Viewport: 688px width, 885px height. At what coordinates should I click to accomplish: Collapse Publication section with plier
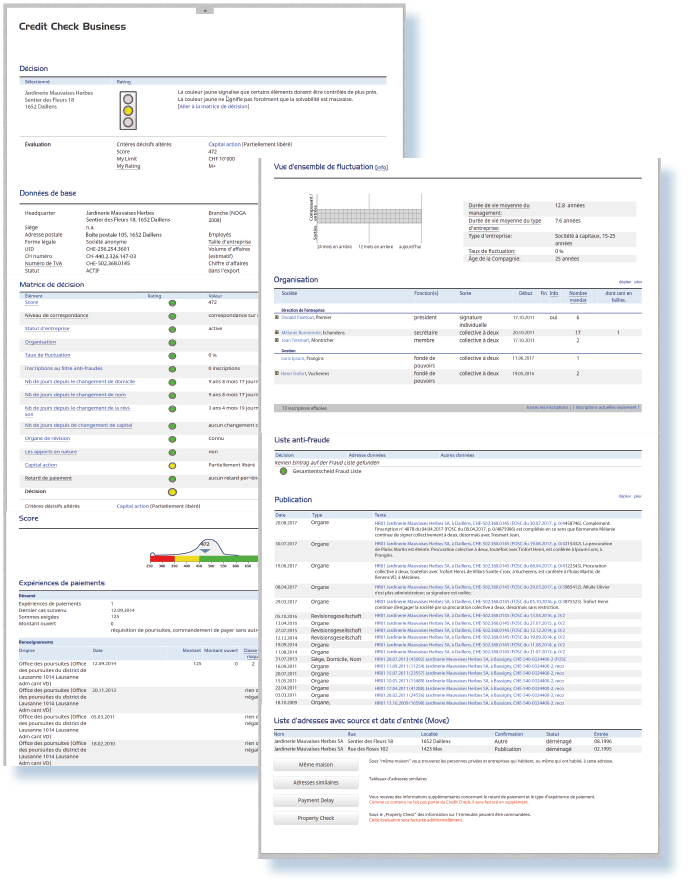pos(638,496)
